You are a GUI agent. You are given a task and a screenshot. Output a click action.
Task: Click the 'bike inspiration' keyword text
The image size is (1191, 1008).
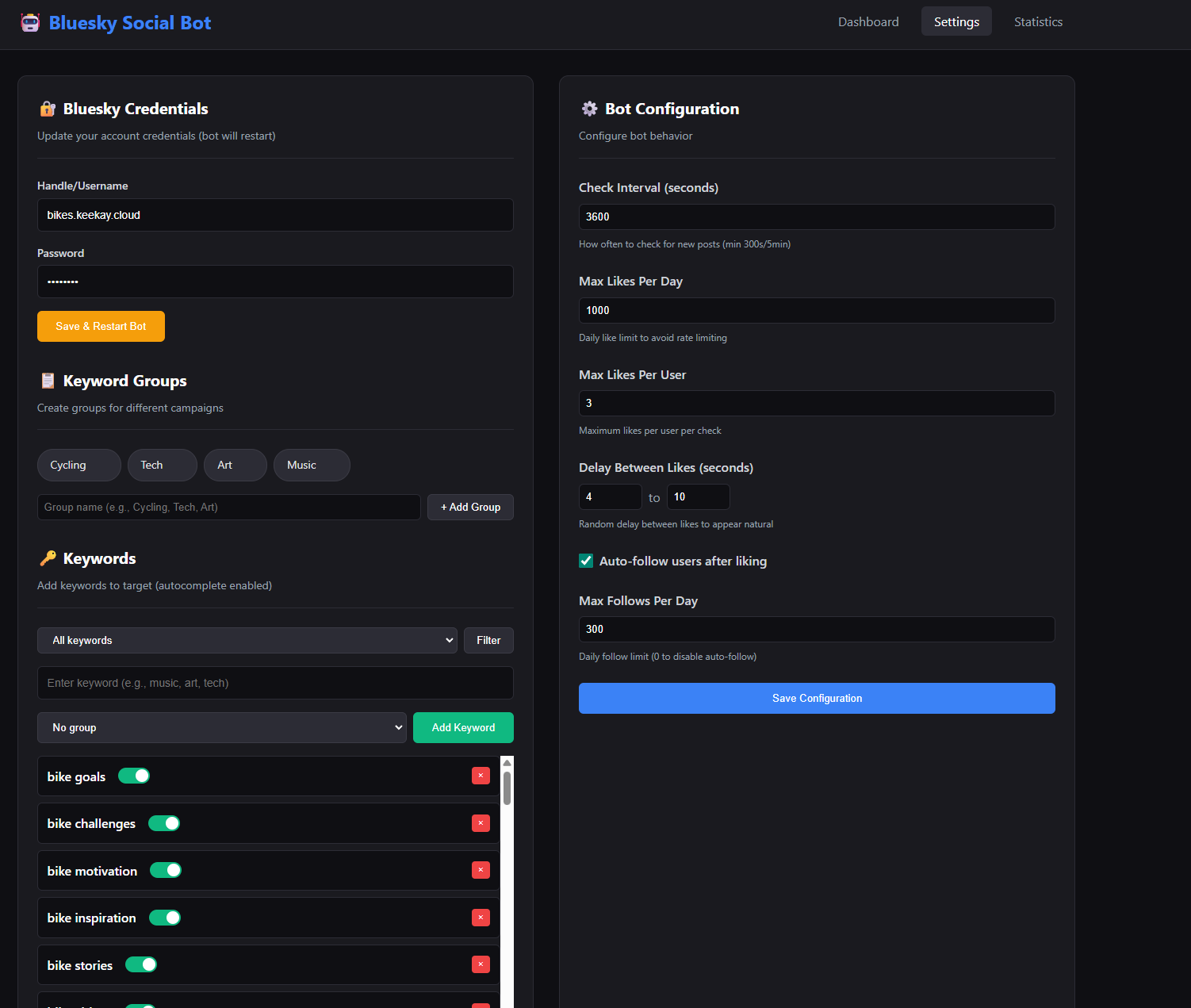pyautogui.click(x=91, y=918)
